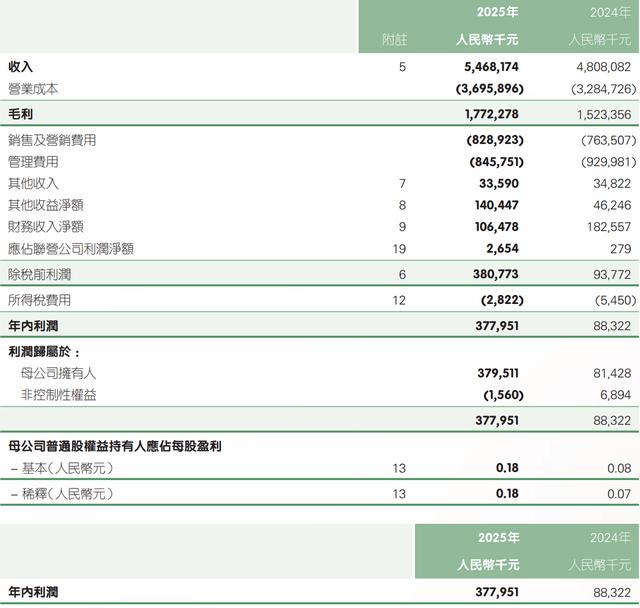Click the 收入 row label
This screenshot has width=640, height=608.
pyautogui.click(x=21, y=67)
